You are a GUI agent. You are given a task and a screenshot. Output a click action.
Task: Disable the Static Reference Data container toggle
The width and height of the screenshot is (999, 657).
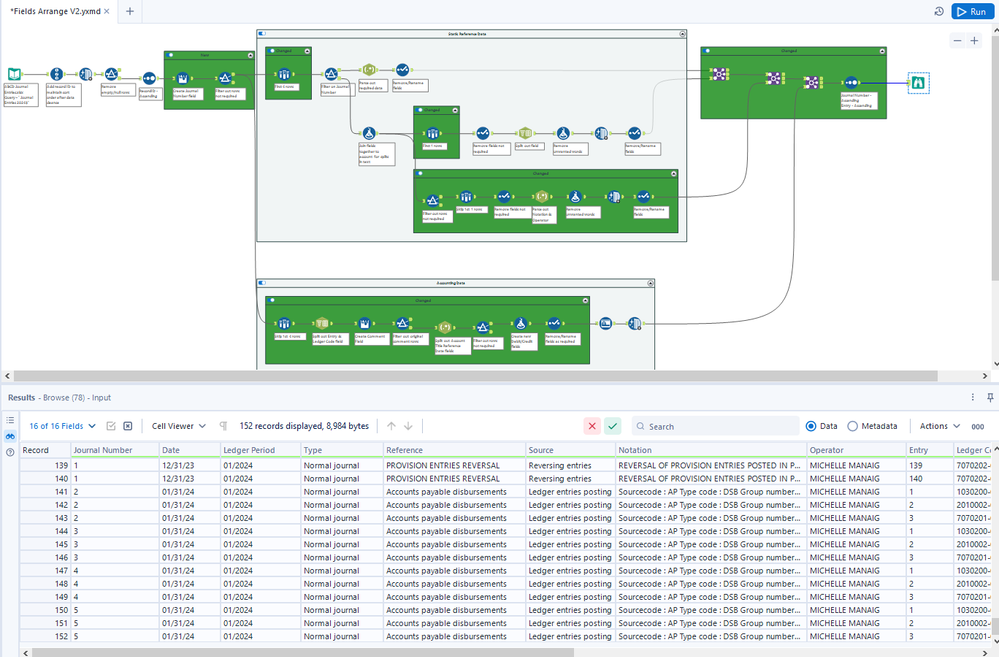(x=262, y=34)
